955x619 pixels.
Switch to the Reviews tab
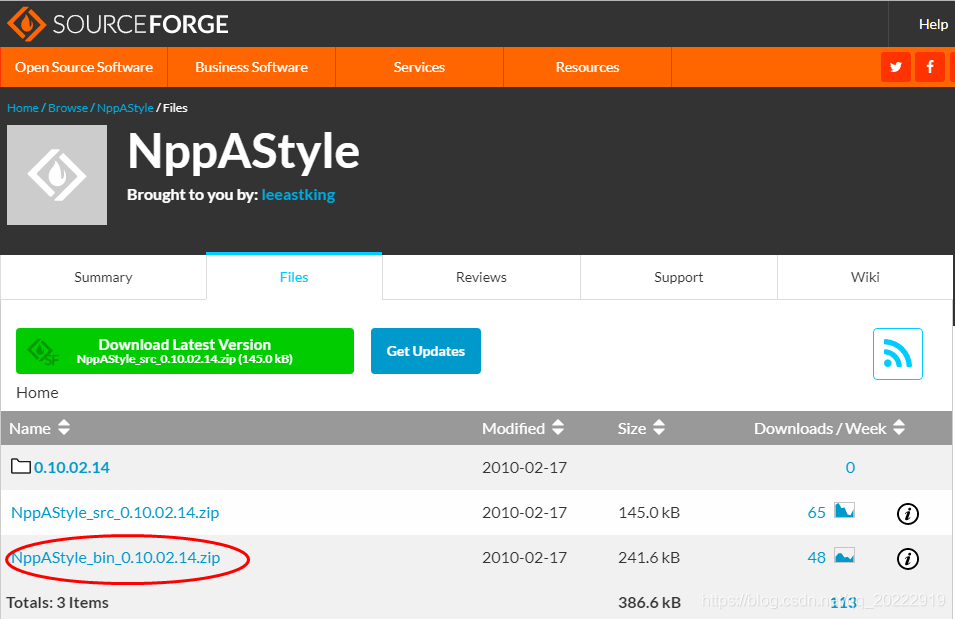[x=481, y=277]
